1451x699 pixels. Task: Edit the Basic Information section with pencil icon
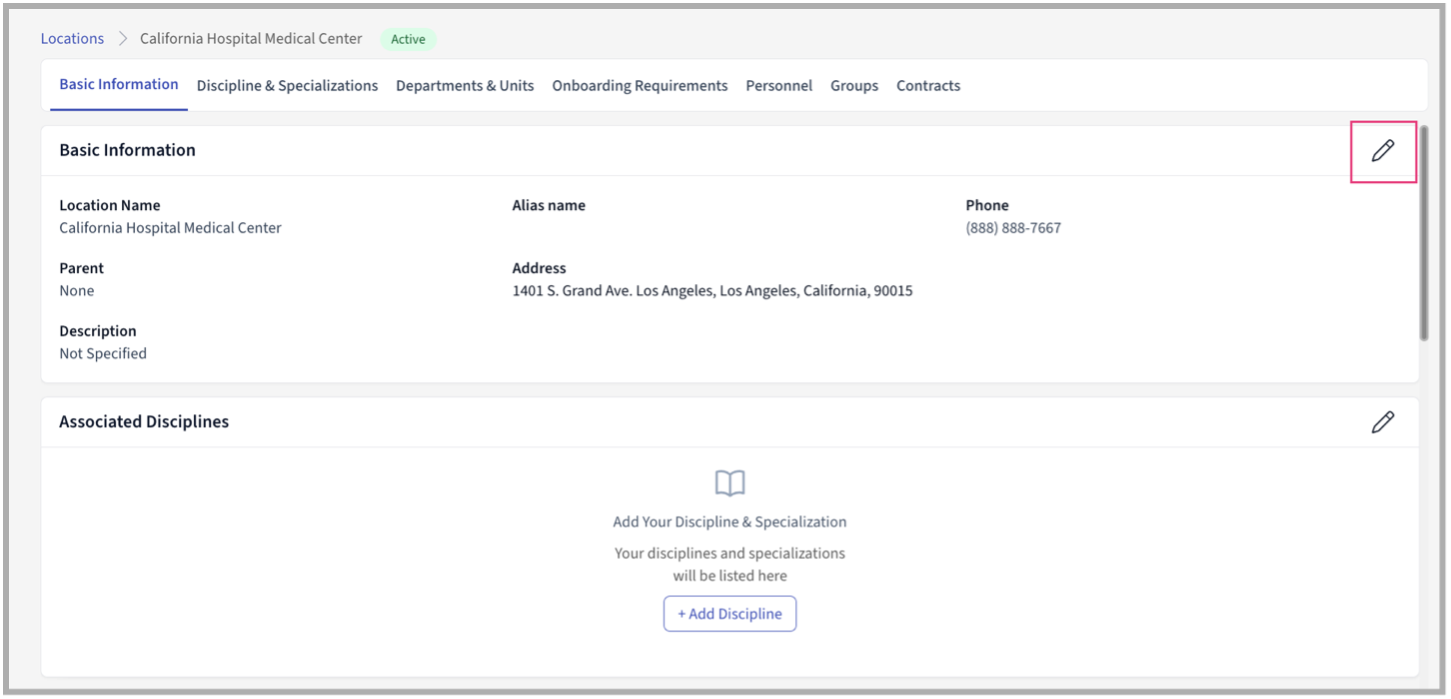tap(1382, 151)
